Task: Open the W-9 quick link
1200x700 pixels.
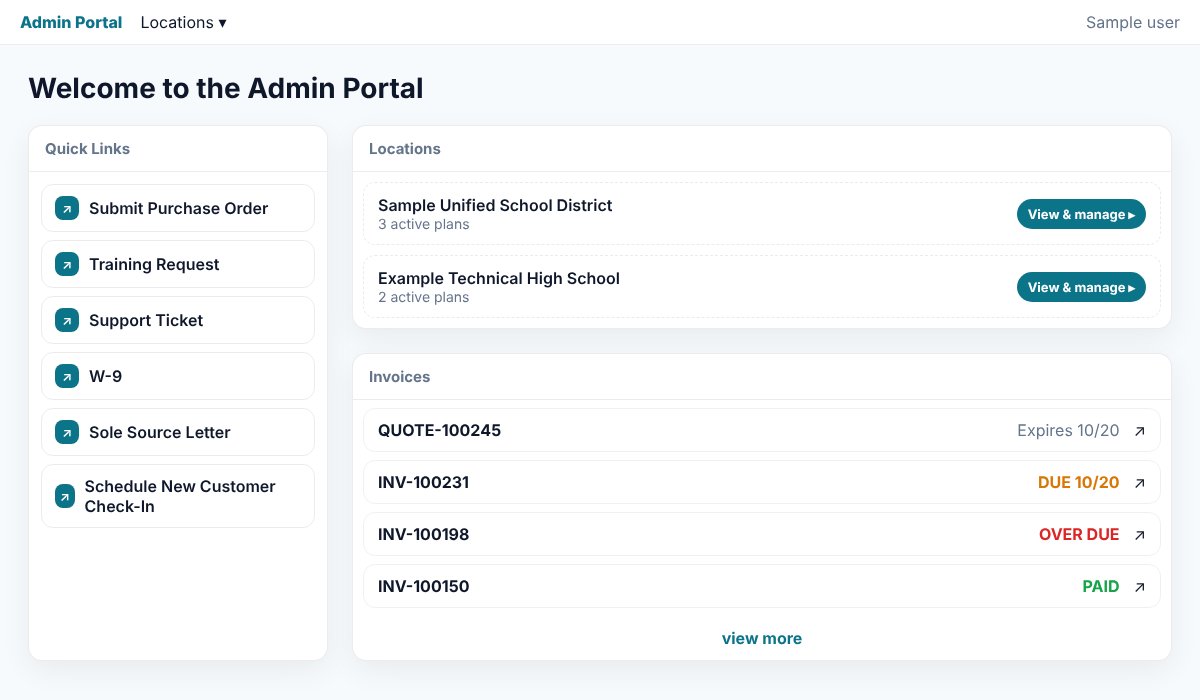Action: point(178,376)
